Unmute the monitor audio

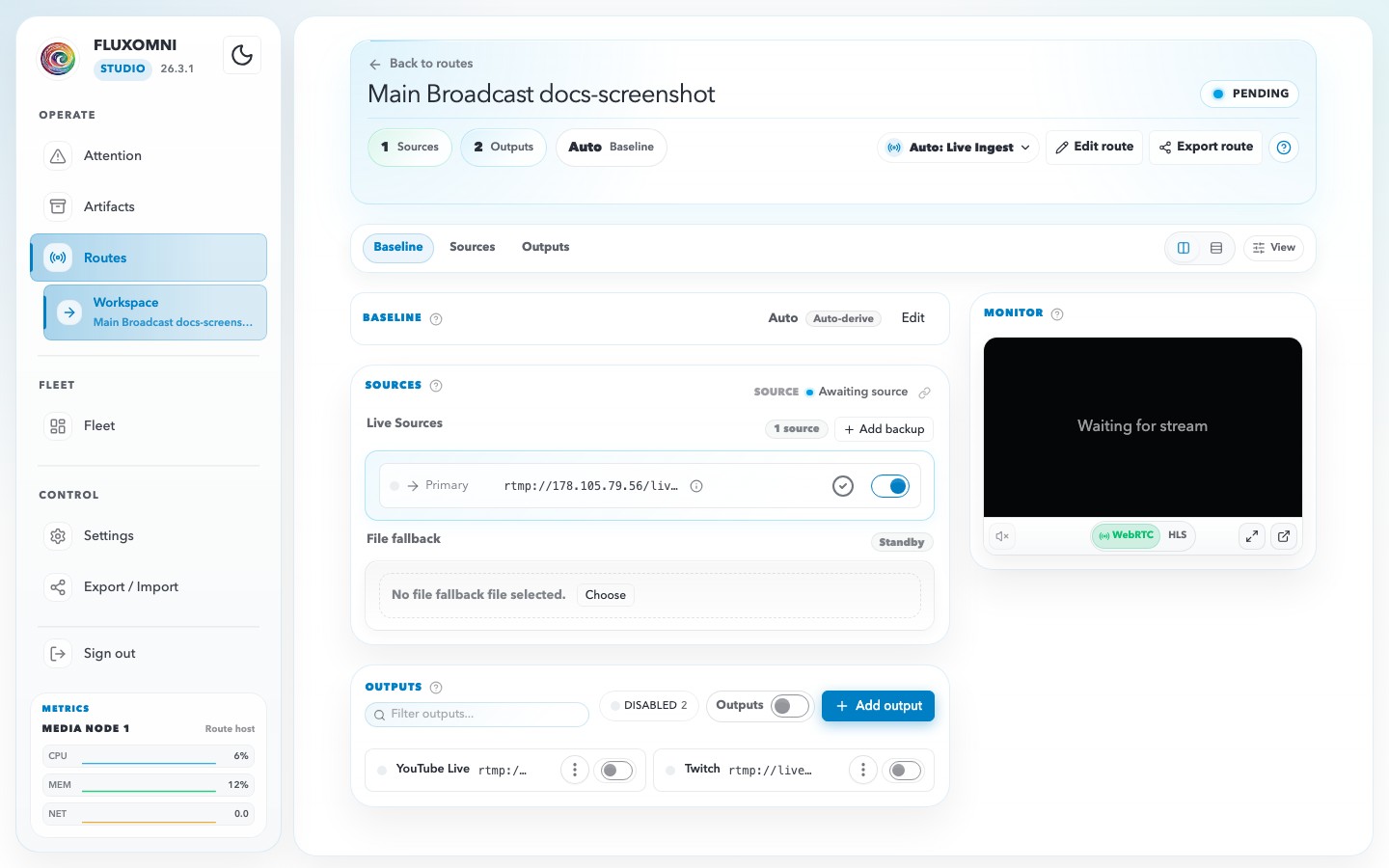1002,536
